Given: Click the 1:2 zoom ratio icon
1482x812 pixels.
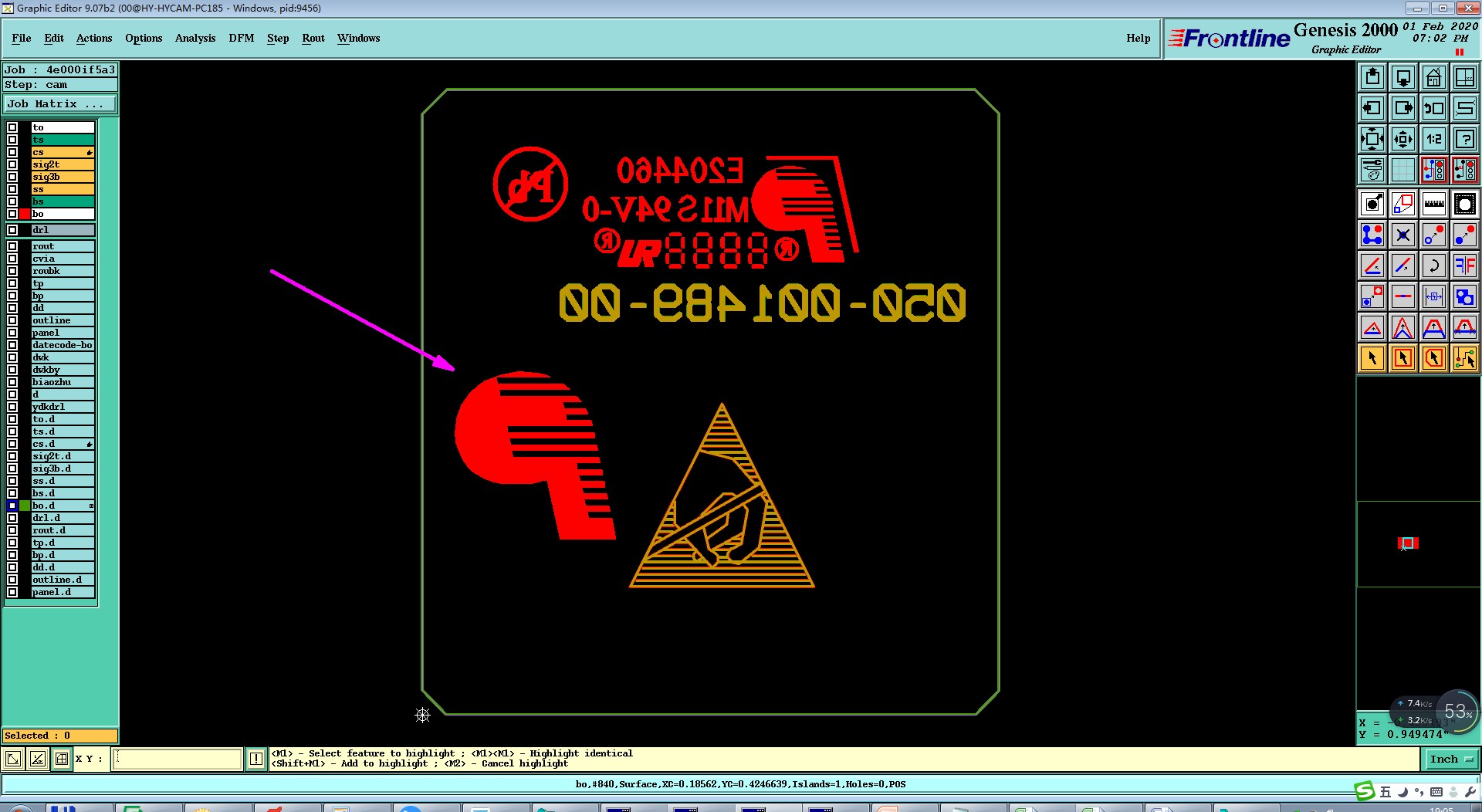Looking at the screenshot, I should (x=1433, y=139).
